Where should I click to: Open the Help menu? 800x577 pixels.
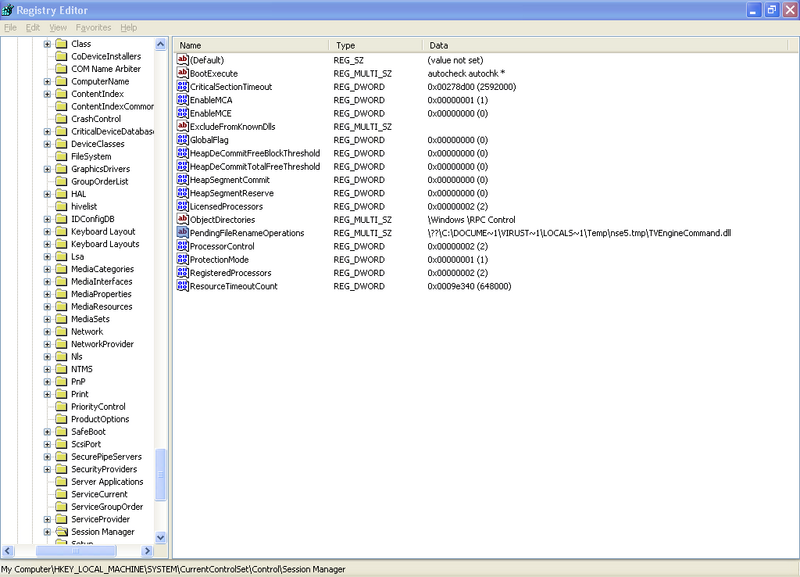pyautogui.click(x=129, y=28)
